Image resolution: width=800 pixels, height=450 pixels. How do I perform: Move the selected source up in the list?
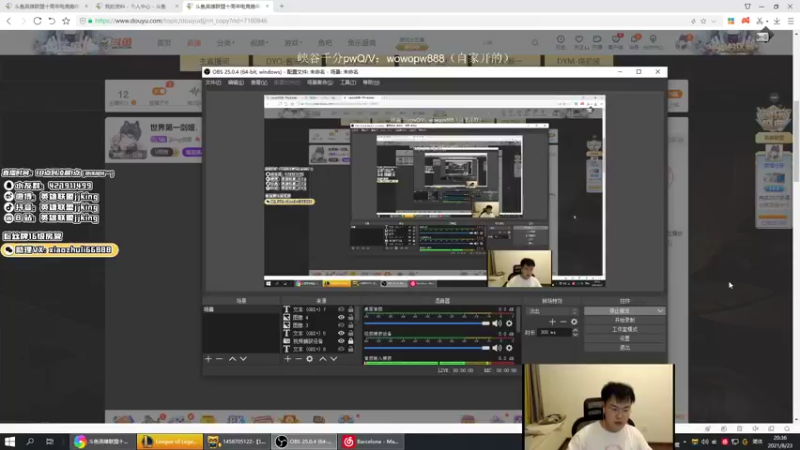pos(322,359)
